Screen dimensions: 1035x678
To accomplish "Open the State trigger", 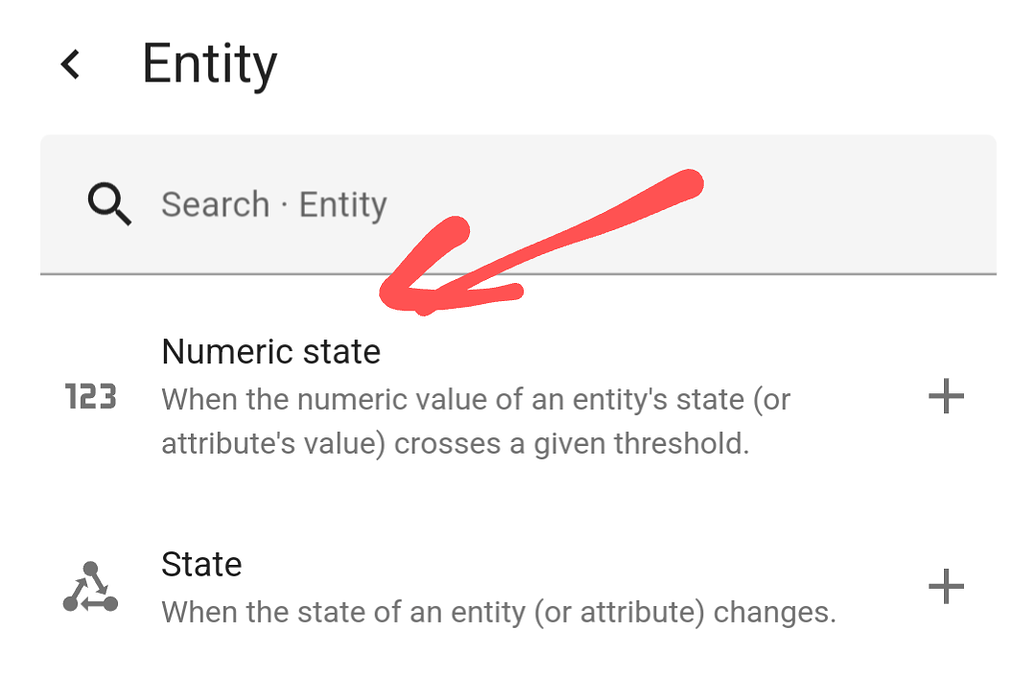I will coord(201,564).
